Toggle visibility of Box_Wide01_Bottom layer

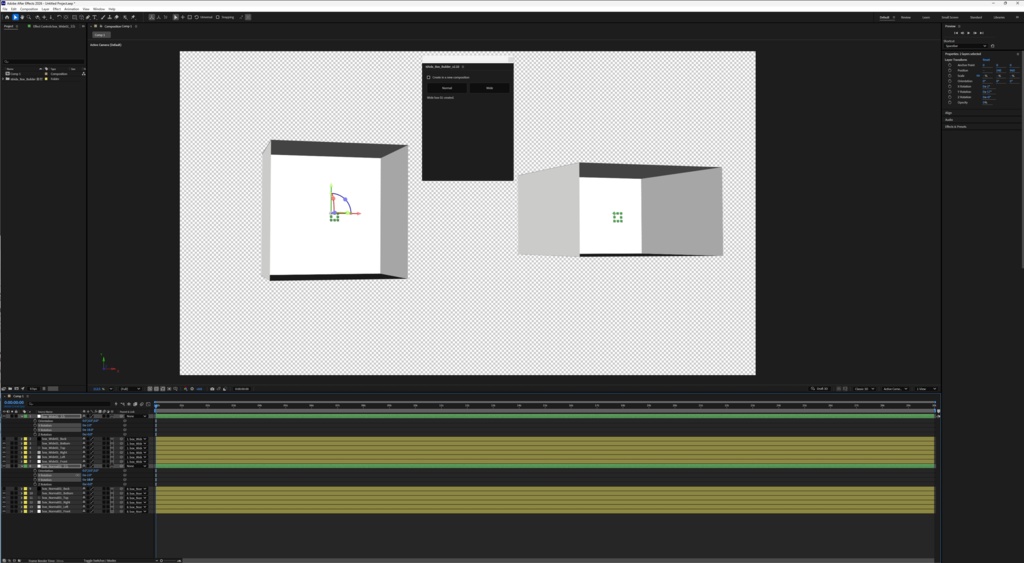click(4, 443)
